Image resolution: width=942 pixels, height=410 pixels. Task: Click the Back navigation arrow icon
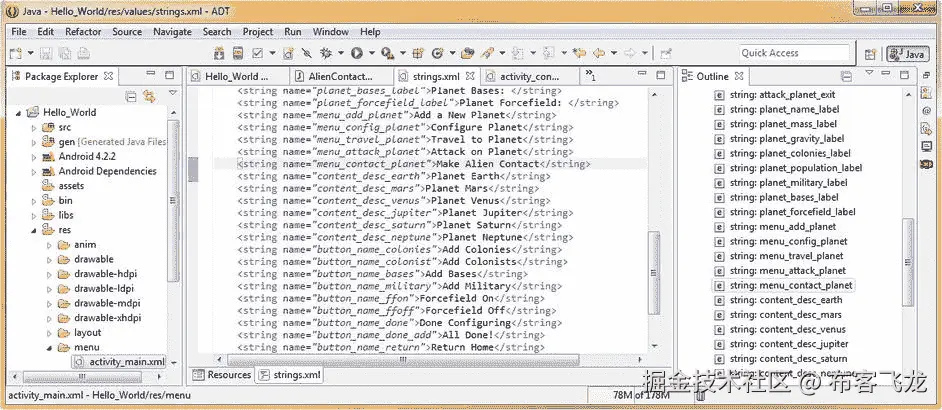[x=598, y=54]
